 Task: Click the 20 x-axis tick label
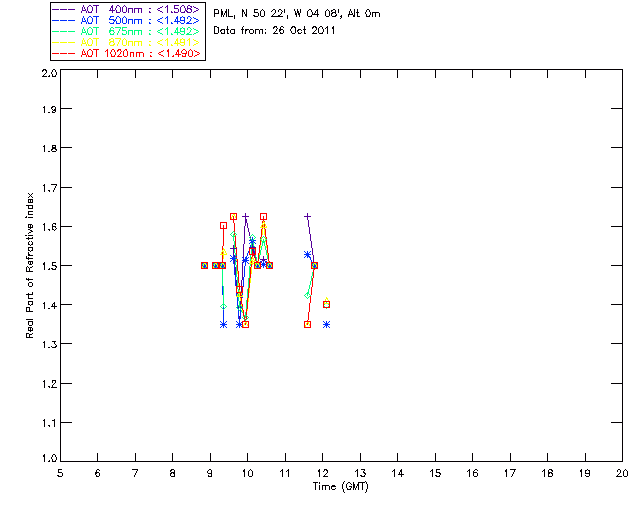pos(622,473)
